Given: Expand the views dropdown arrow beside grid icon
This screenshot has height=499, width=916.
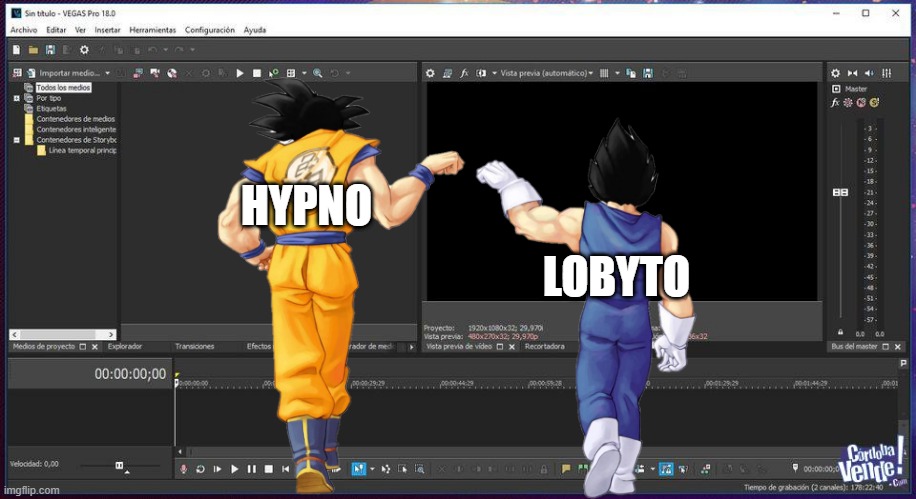Looking at the screenshot, I should 304,73.
